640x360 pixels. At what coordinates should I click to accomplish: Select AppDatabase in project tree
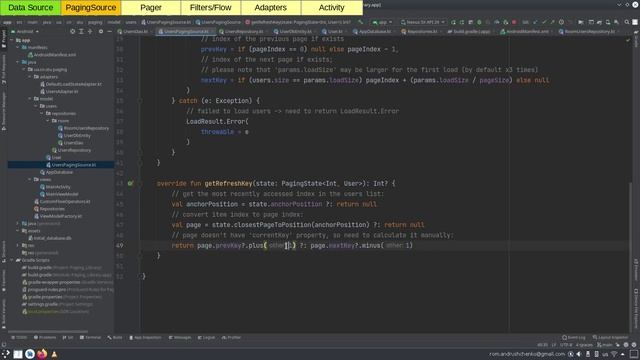coord(59,172)
